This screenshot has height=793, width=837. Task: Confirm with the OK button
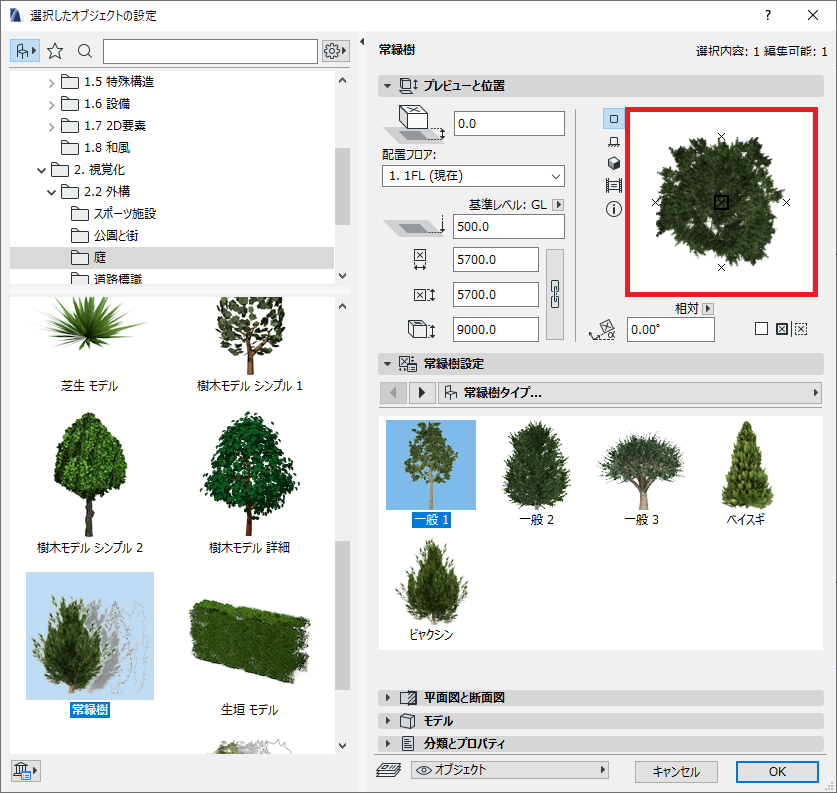[x=777, y=772]
